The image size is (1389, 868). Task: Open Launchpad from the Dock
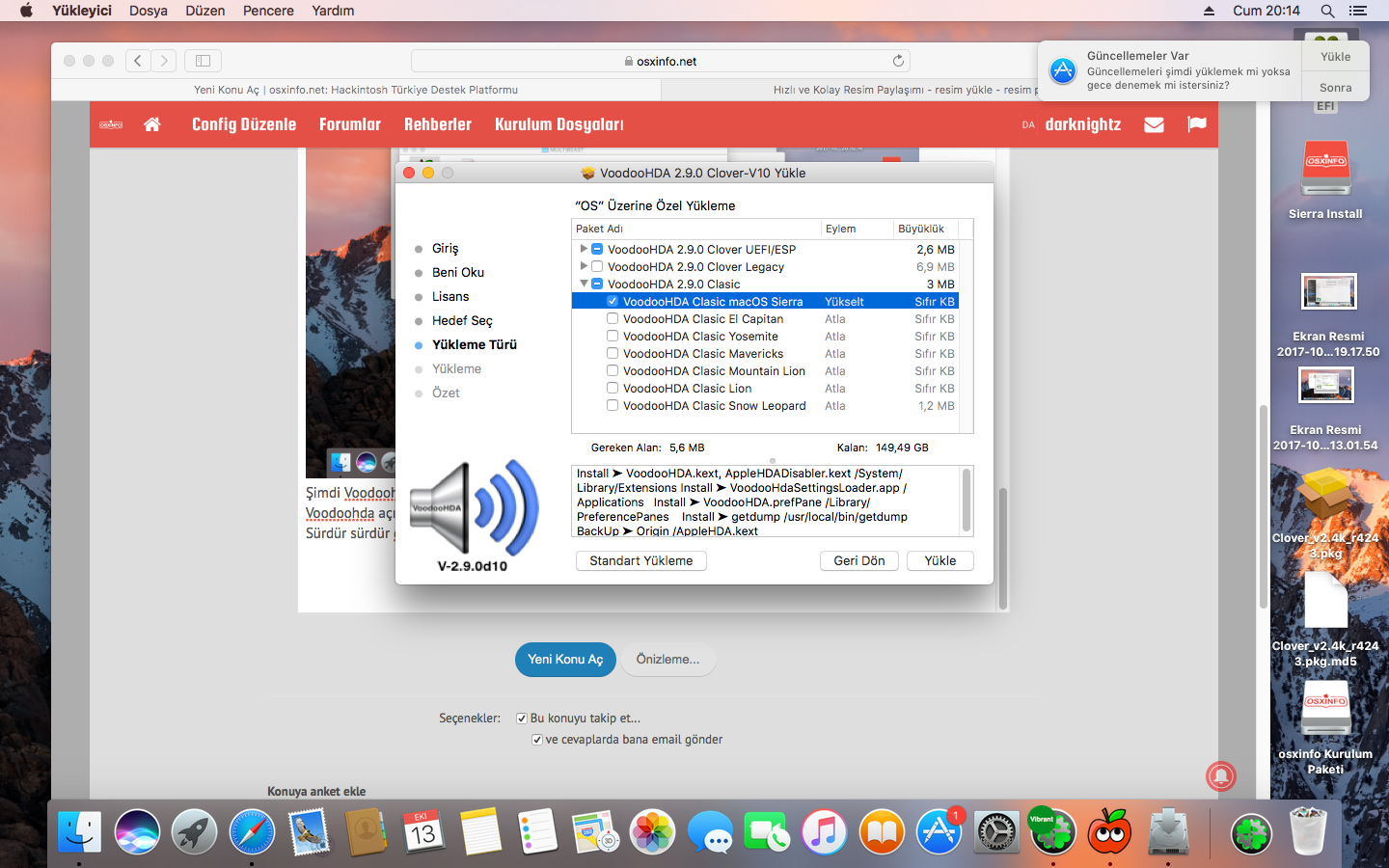click(194, 831)
